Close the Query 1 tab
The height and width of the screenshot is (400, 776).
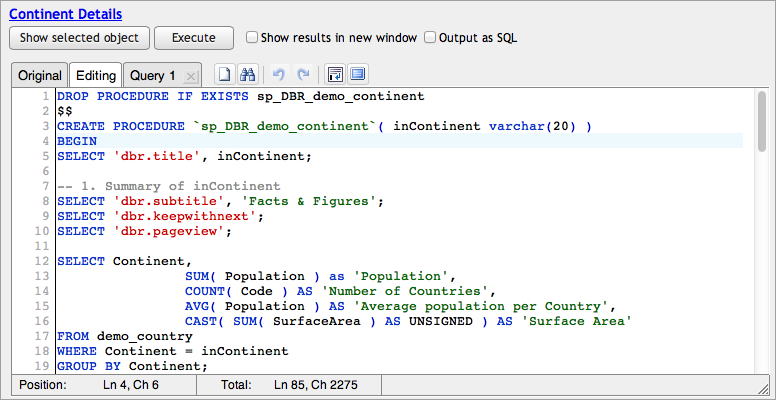(x=191, y=76)
